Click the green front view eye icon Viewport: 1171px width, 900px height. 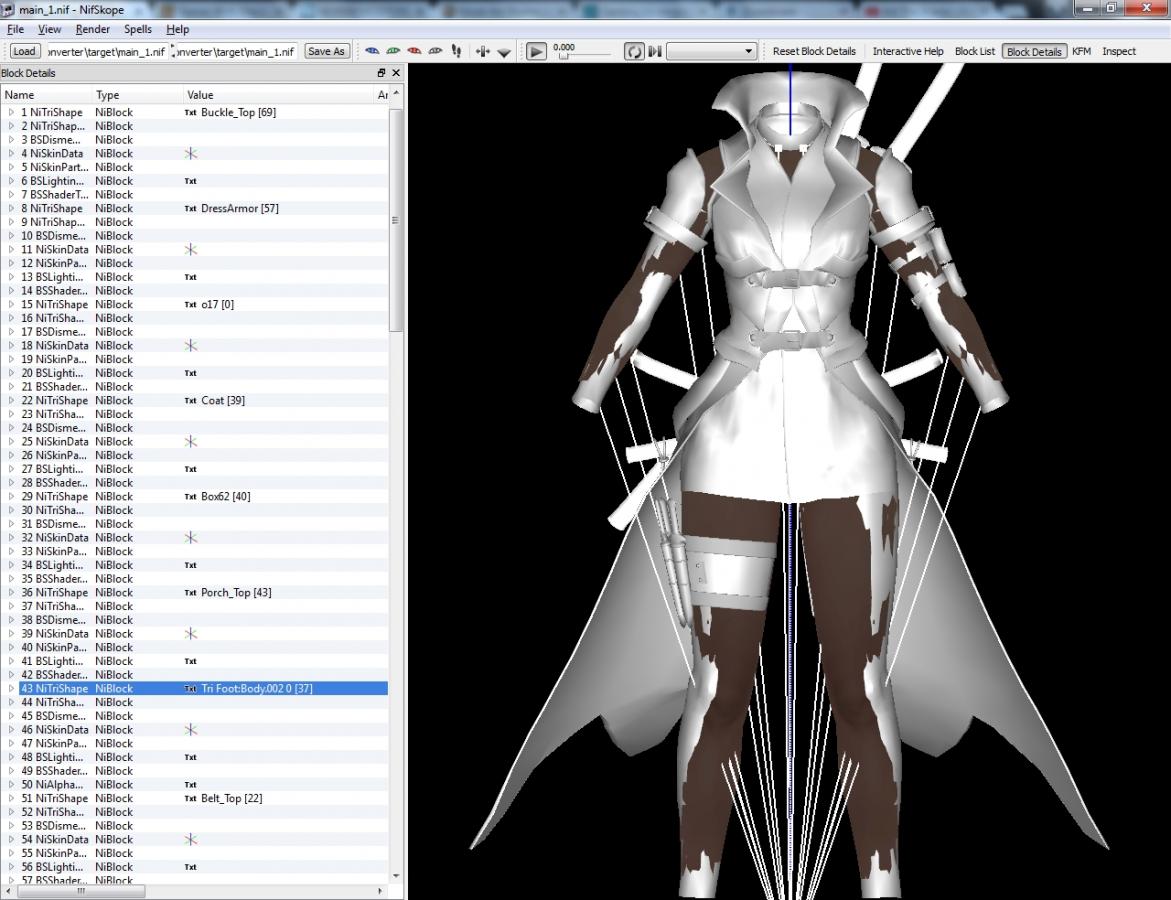click(393, 51)
